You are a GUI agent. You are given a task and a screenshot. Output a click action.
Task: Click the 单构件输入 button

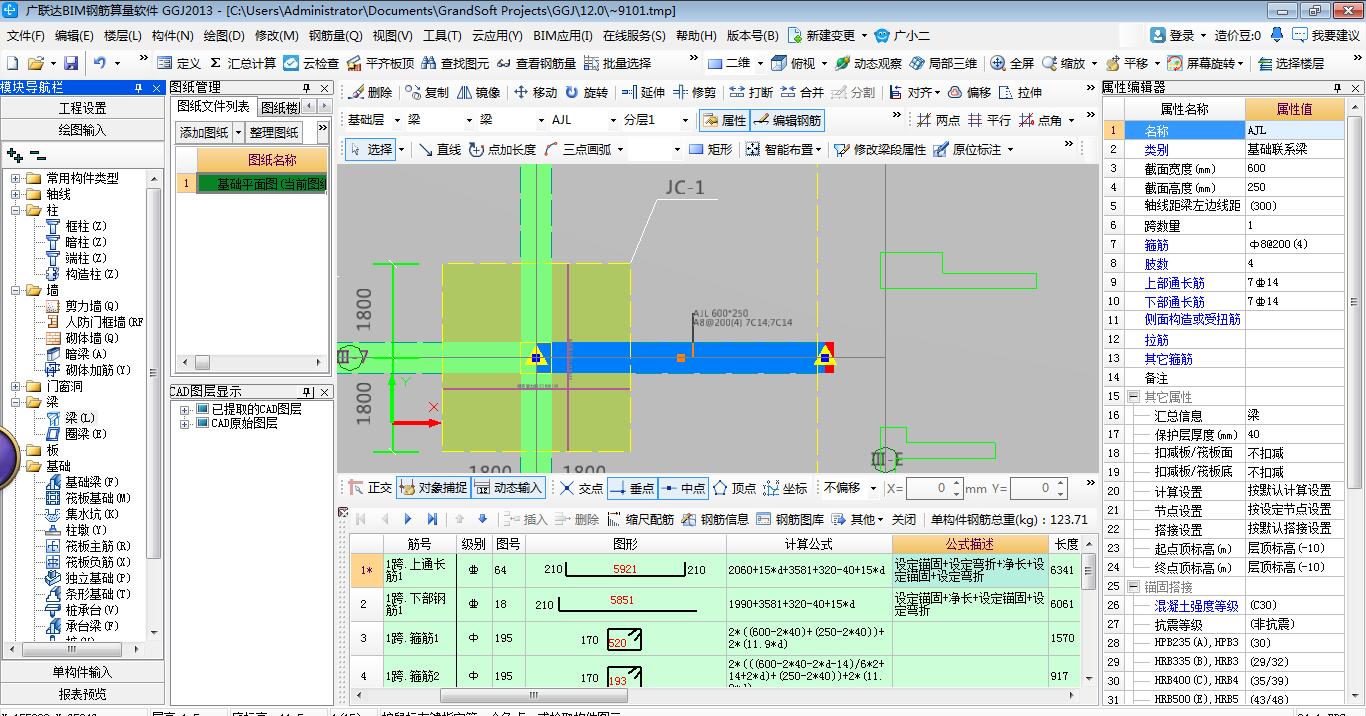pyautogui.click(x=83, y=672)
